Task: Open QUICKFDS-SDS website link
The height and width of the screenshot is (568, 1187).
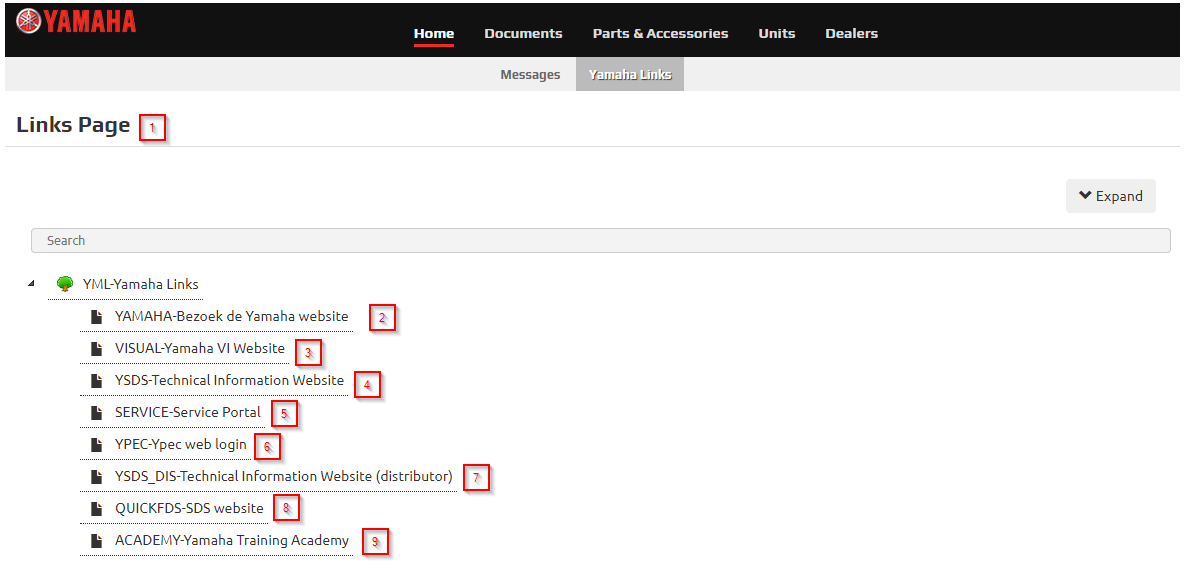Action: [x=189, y=508]
